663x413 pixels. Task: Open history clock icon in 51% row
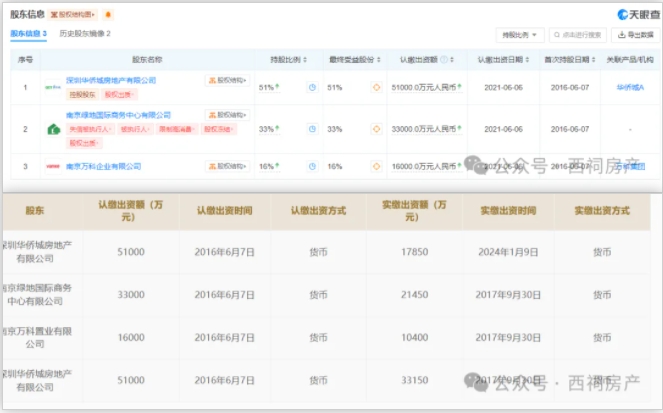(312, 88)
